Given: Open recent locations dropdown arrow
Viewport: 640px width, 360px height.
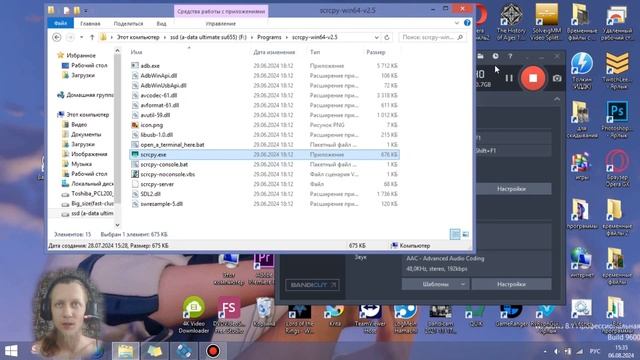Looking at the screenshot, I should [81, 37].
